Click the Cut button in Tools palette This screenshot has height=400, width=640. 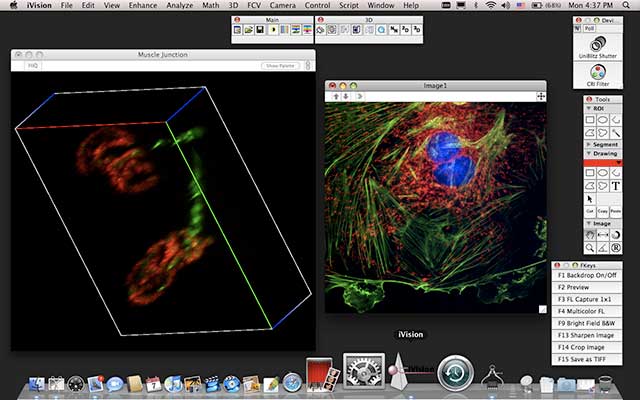click(590, 211)
